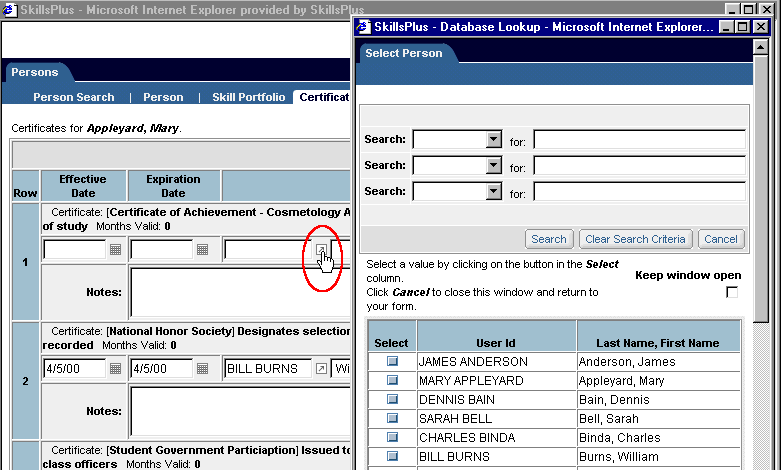Click 'MARY APPLEYARD' user id cell
This screenshot has width=781, height=470.
click(x=497, y=380)
